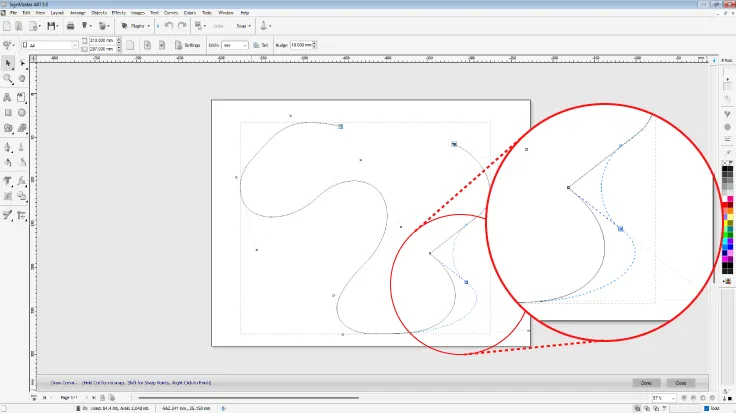Select the Text 'A' tool
Viewport: 736px width, 413px height.
(x=7, y=97)
